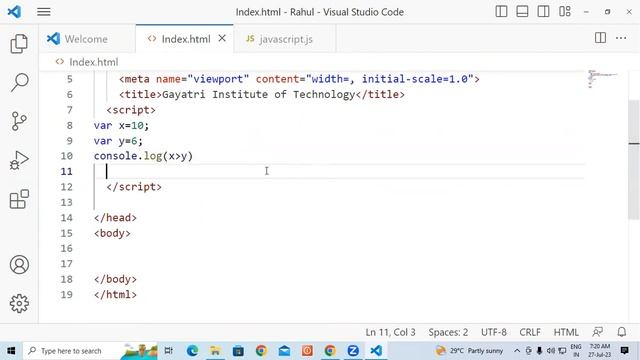Open Windows action center notifications

pos(624,351)
